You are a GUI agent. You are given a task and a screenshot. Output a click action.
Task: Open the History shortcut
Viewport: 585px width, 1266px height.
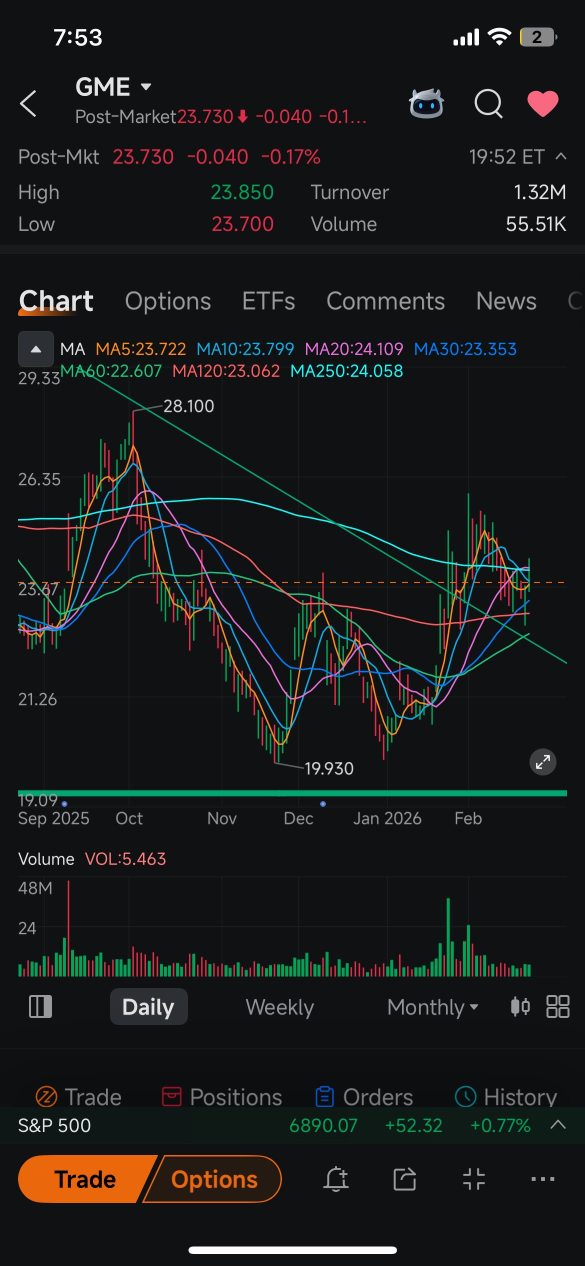pos(506,1097)
